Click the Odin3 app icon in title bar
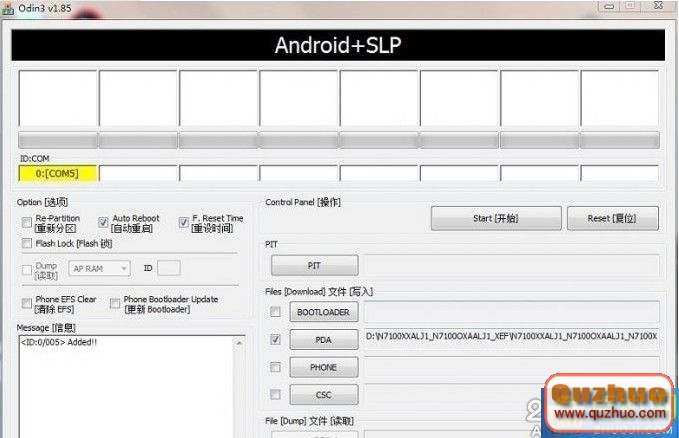Image resolution: width=679 pixels, height=438 pixels. tap(7, 8)
